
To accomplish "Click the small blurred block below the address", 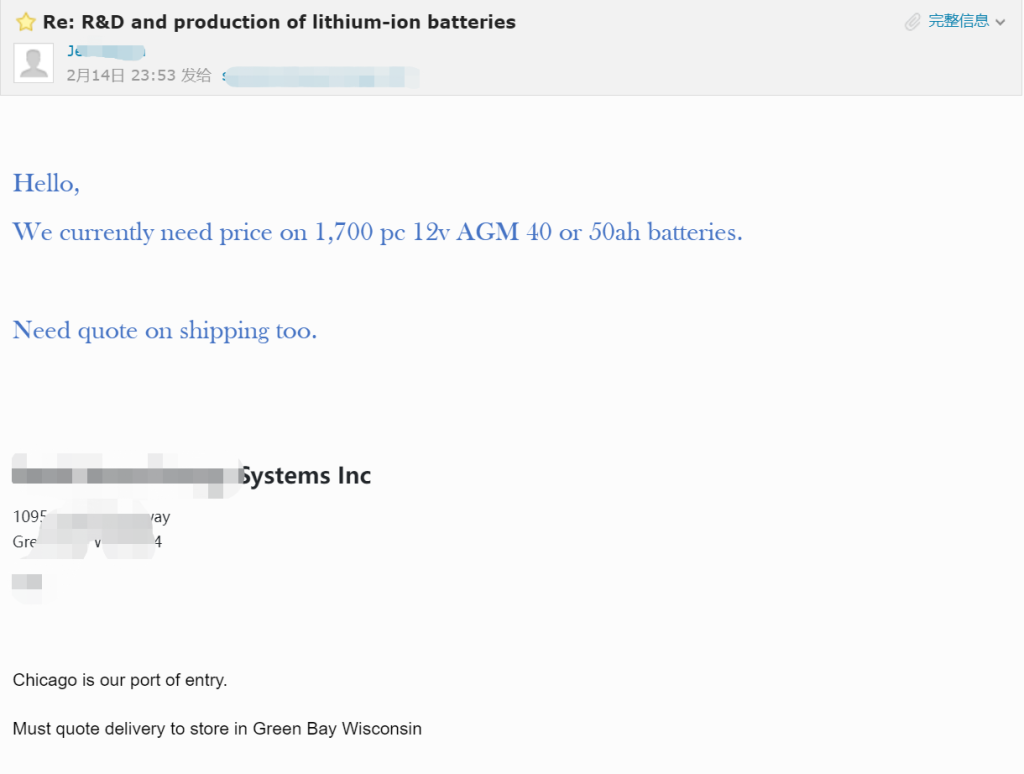I will [27, 581].
